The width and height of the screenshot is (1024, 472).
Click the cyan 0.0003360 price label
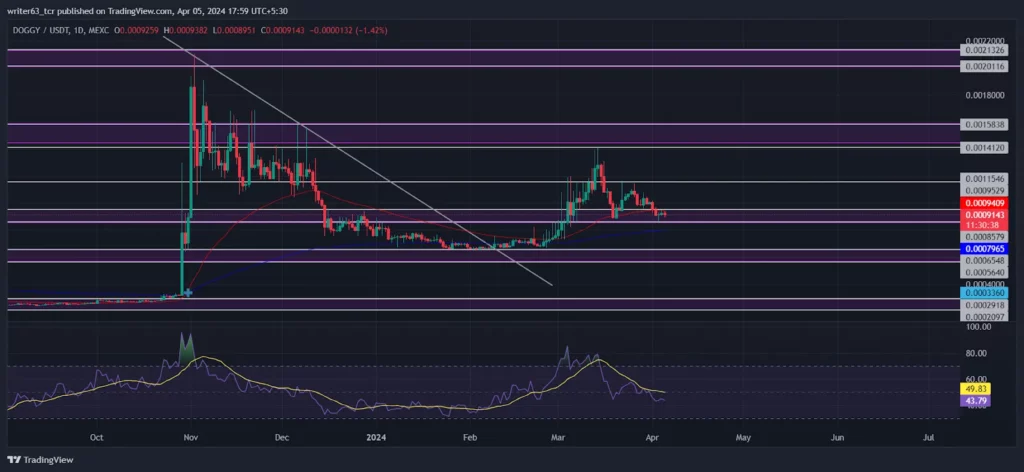[x=984, y=293]
